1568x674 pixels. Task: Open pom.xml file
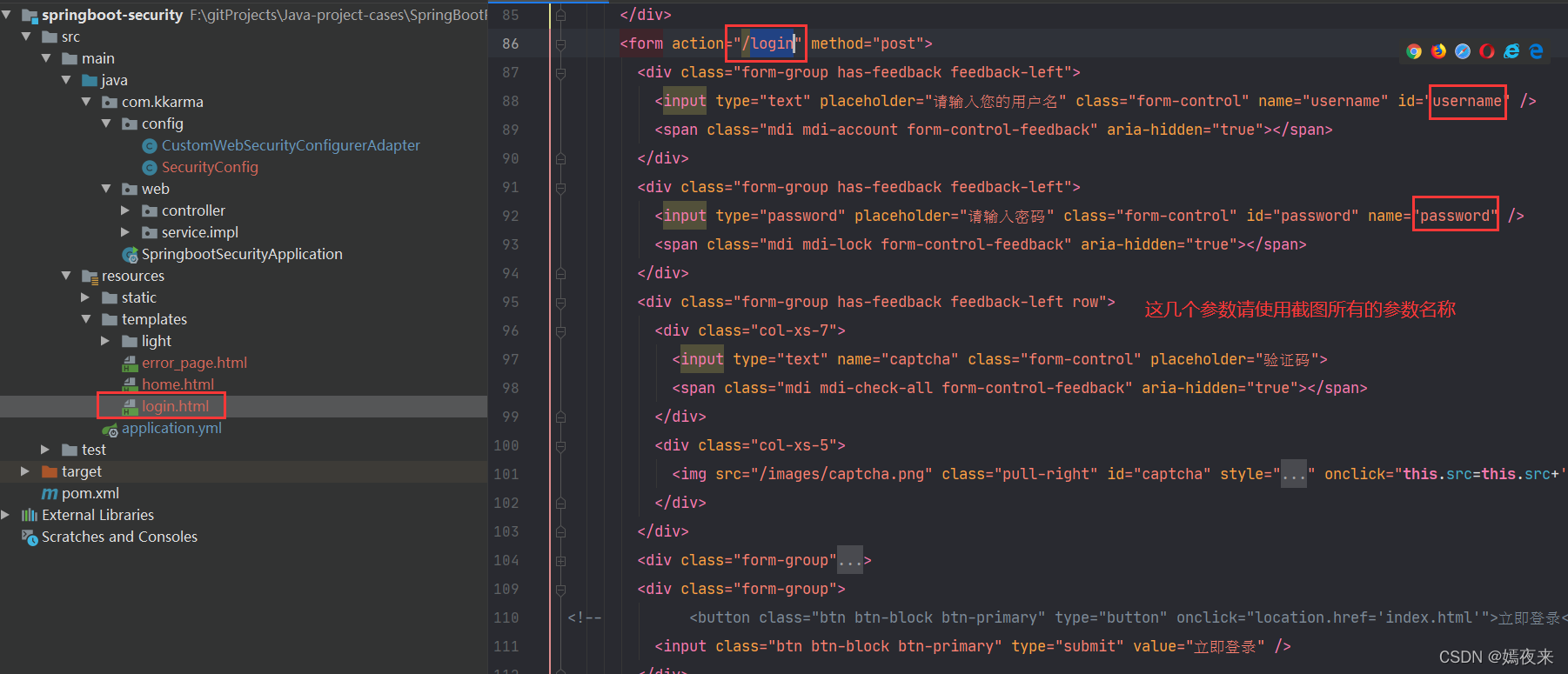click(90, 493)
